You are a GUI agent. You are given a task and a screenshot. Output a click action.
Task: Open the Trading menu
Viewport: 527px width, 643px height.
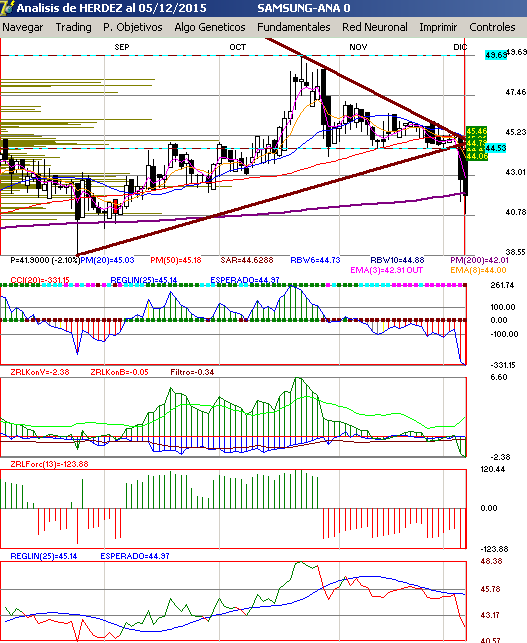click(73, 27)
